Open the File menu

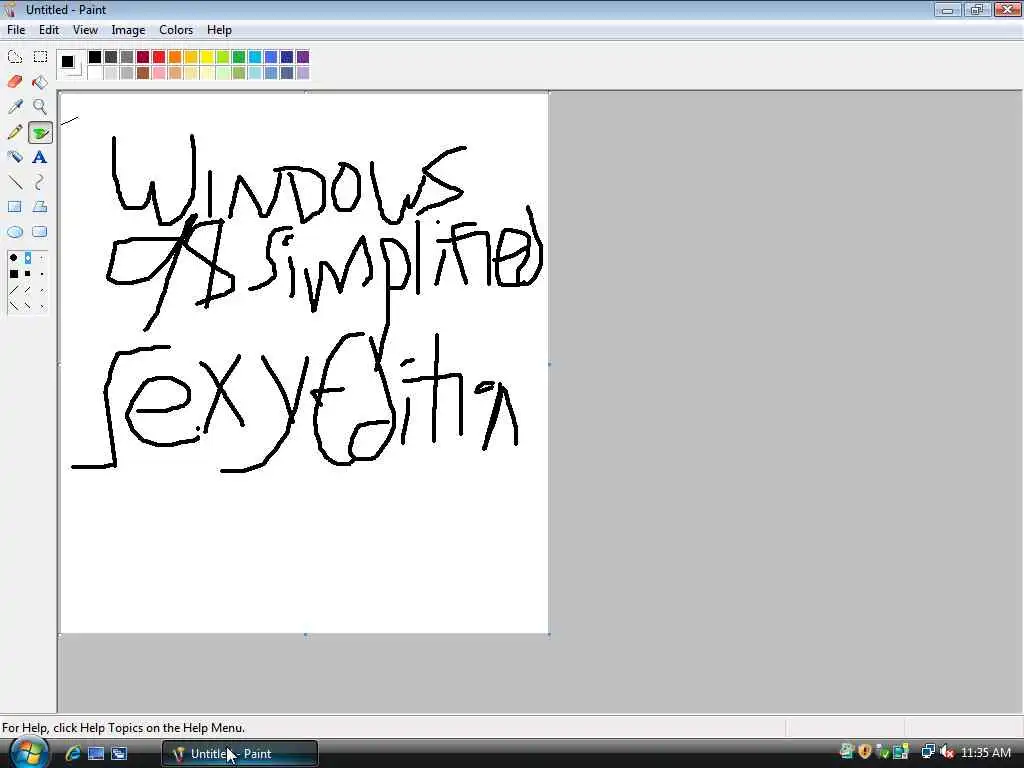(16, 30)
